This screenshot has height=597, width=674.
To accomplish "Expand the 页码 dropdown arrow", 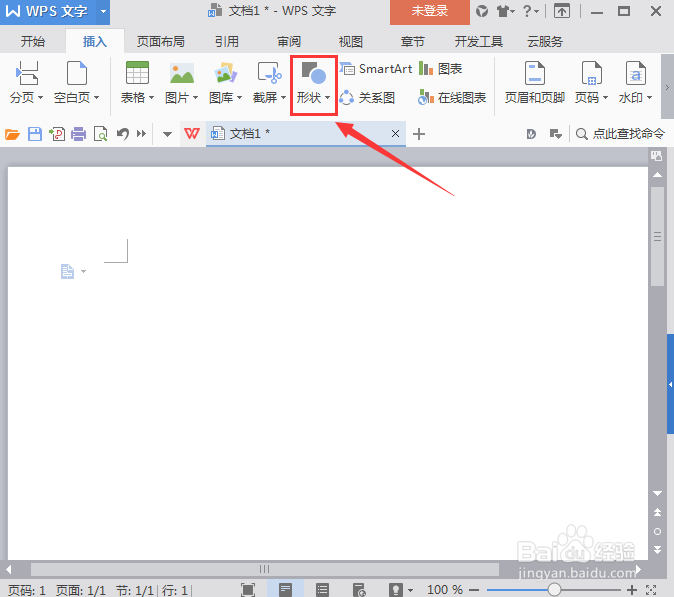I will click(x=606, y=98).
